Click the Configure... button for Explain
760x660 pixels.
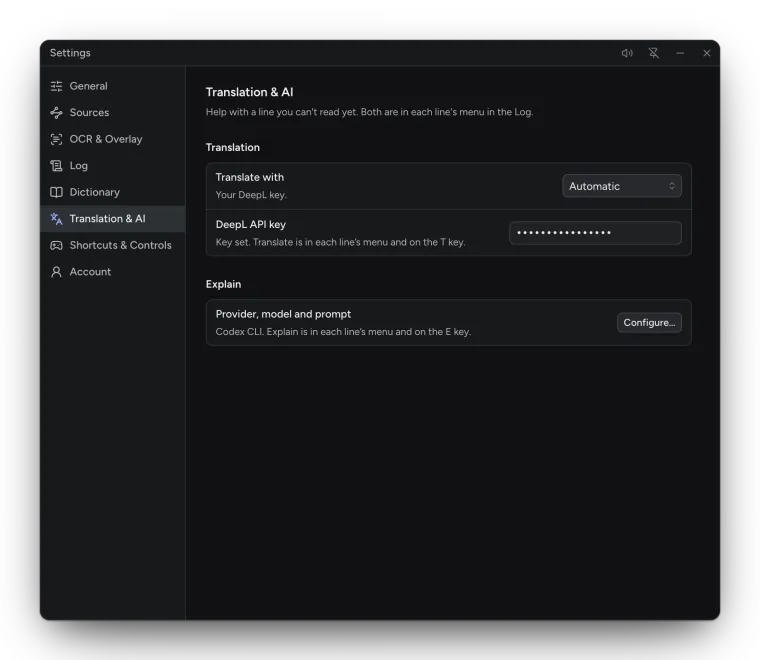[x=649, y=323]
